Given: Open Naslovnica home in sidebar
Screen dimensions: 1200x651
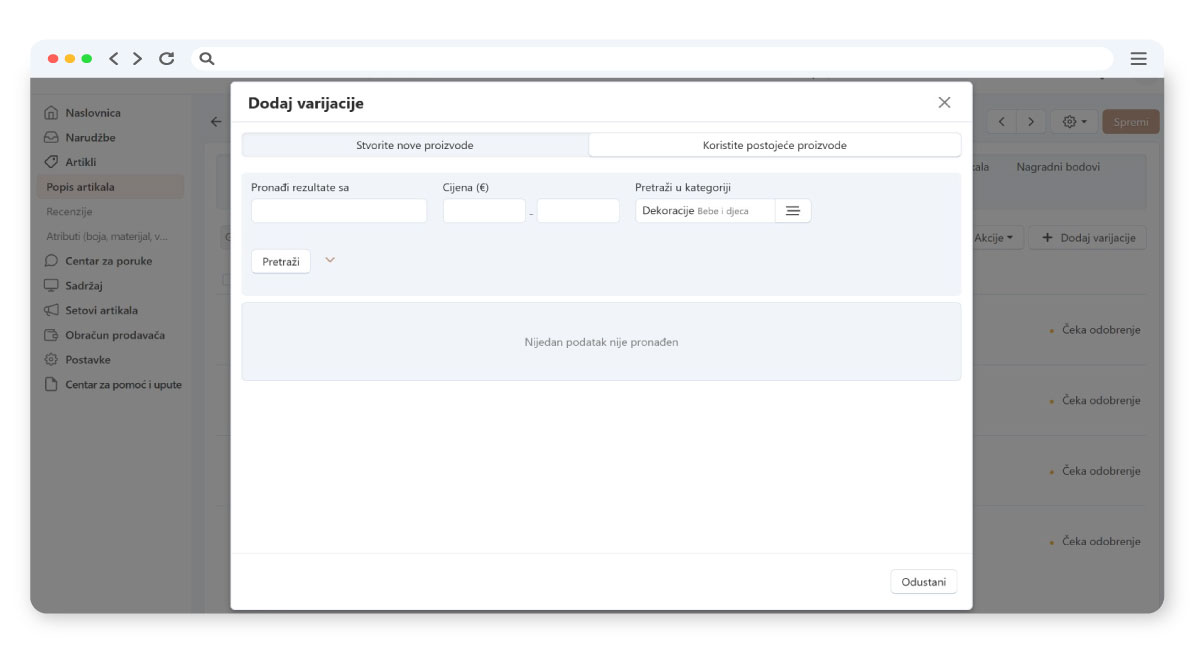Looking at the screenshot, I should coord(92,113).
